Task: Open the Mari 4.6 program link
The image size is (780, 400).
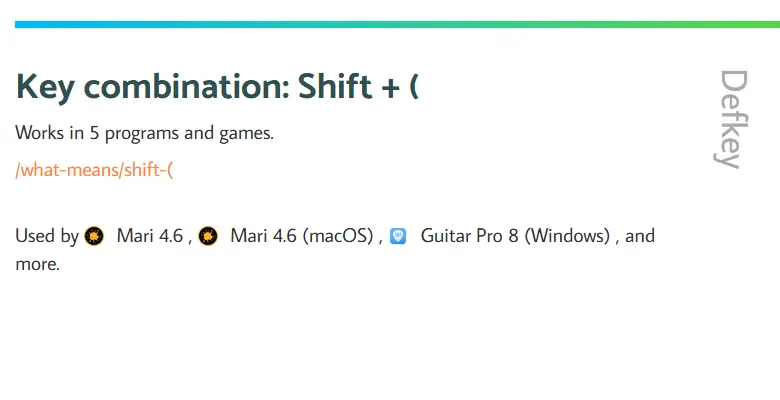Action: pyautogui.click(x=150, y=236)
